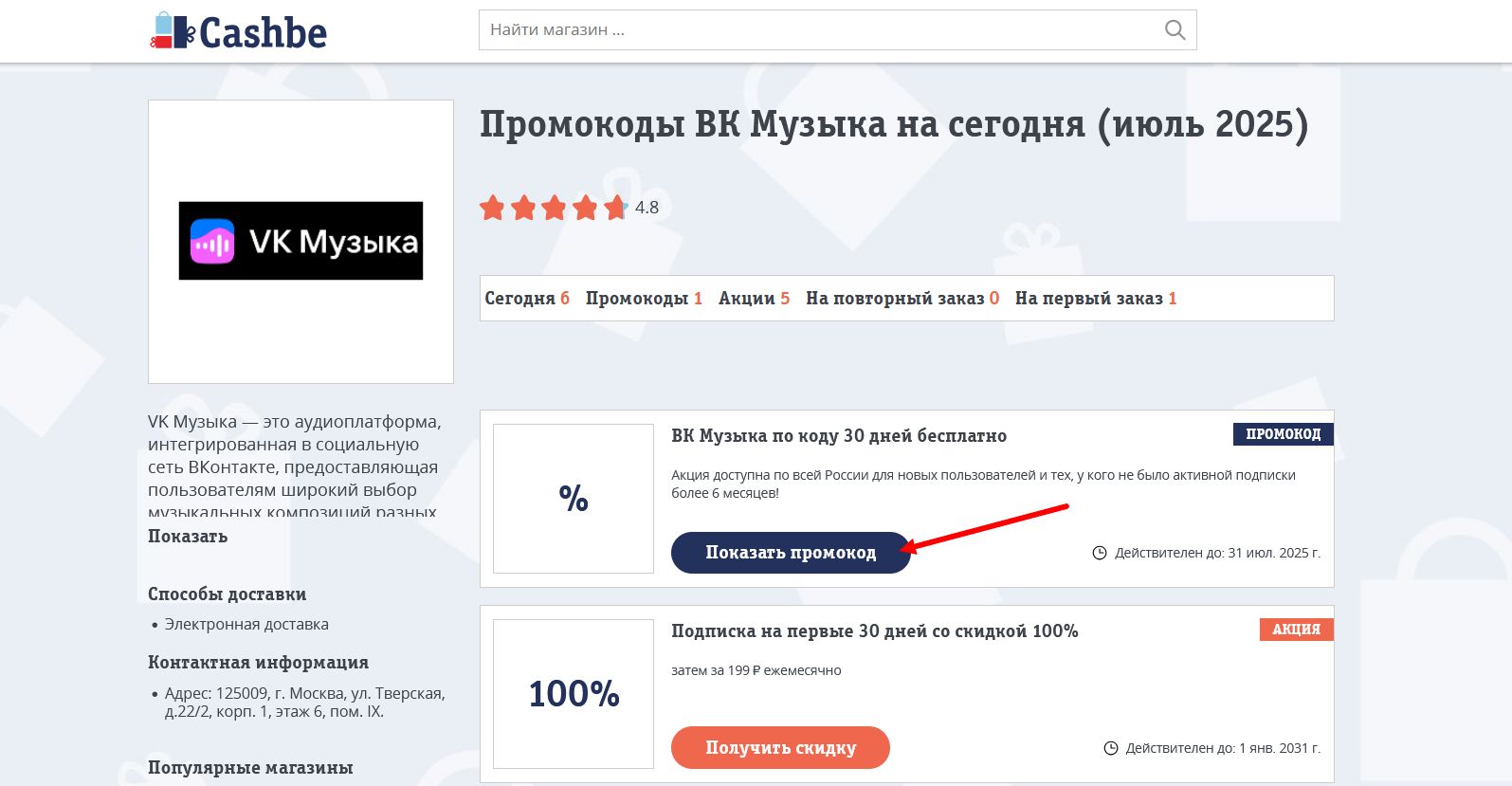Viewport: 1512px width, 786px height.
Task: Click the 'Показать промокод' button
Action: point(791,553)
